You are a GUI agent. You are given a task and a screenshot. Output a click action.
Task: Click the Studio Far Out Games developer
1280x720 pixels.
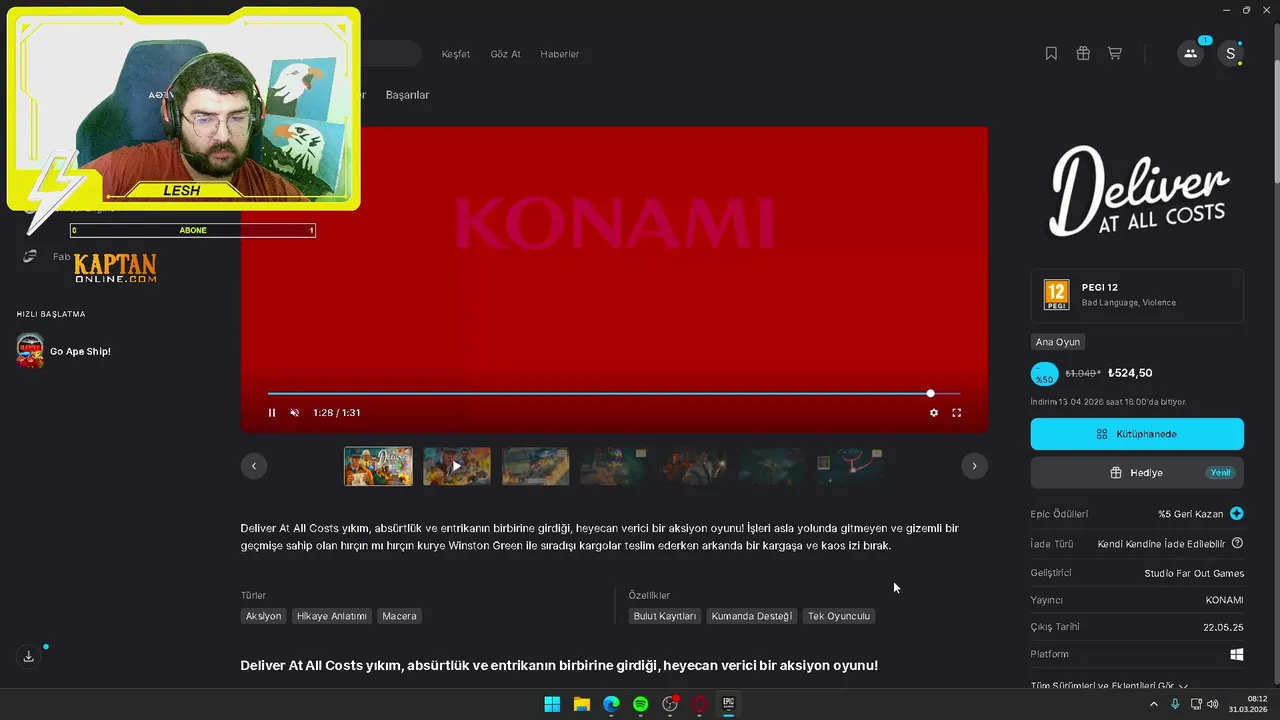coord(1194,574)
